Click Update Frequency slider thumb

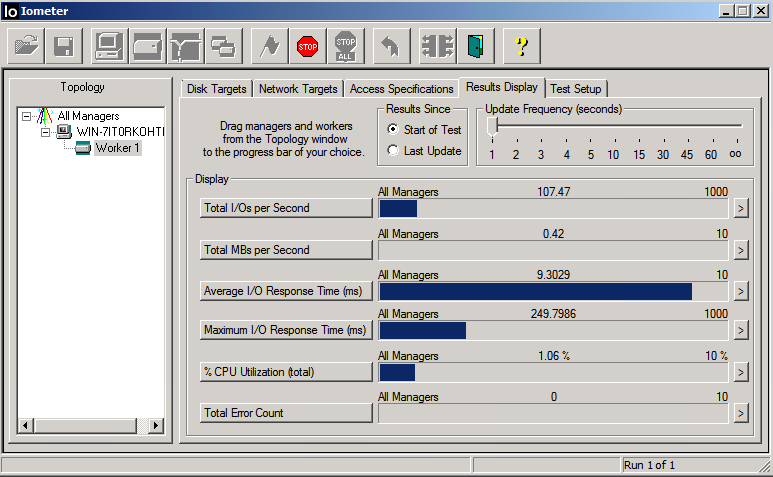click(492, 127)
